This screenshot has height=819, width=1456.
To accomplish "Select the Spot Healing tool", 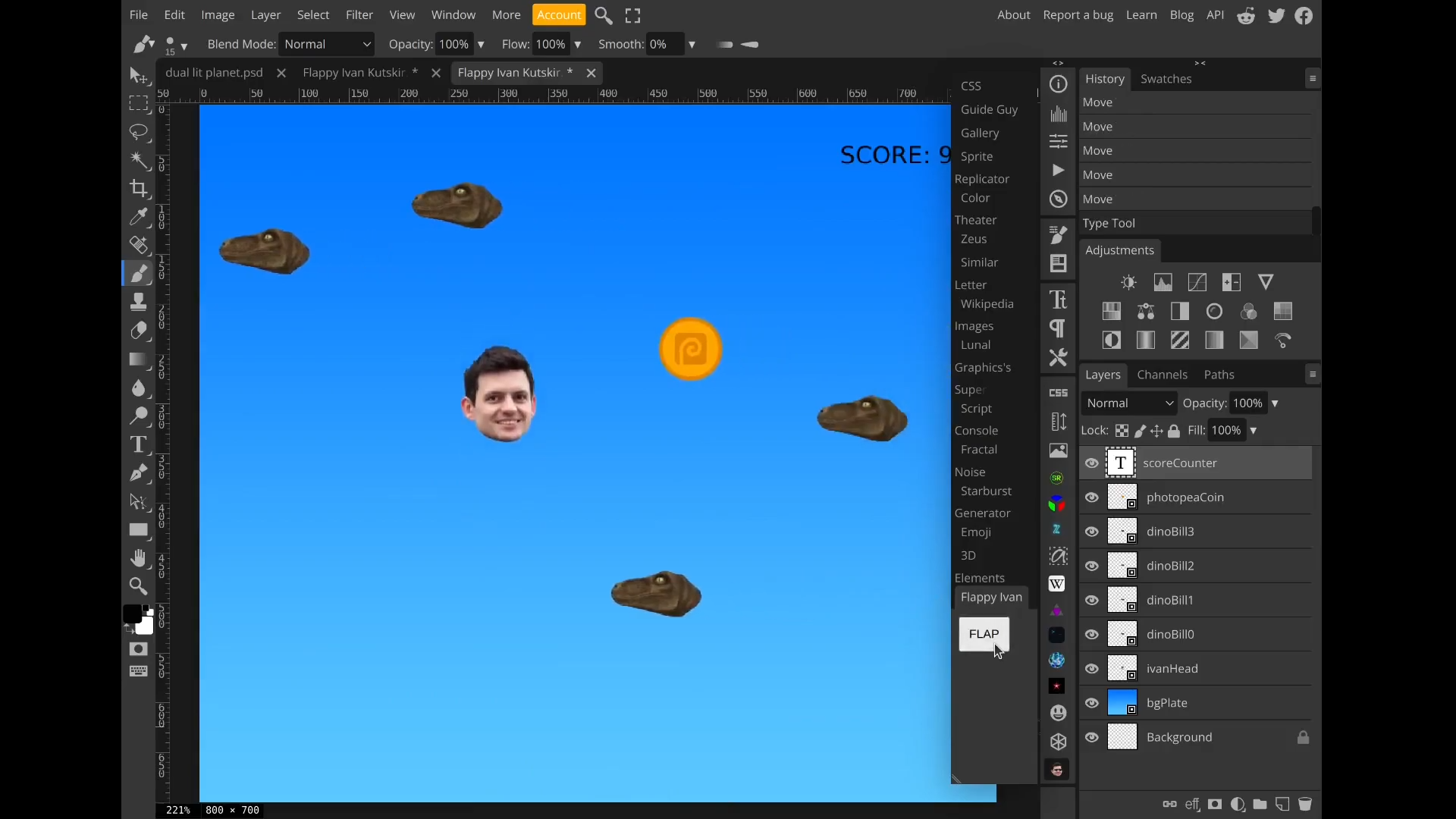I will tap(138, 245).
